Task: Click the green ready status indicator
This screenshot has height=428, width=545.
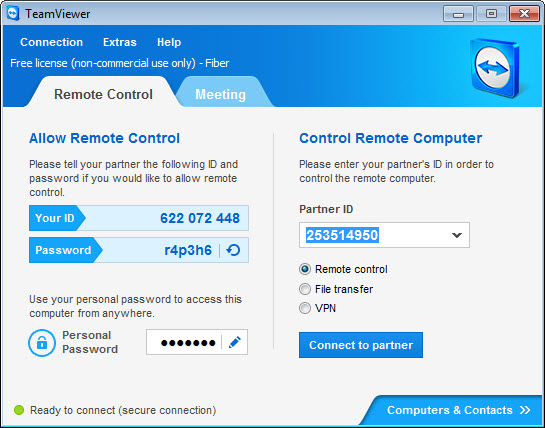Action: pyautogui.click(x=19, y=410)
